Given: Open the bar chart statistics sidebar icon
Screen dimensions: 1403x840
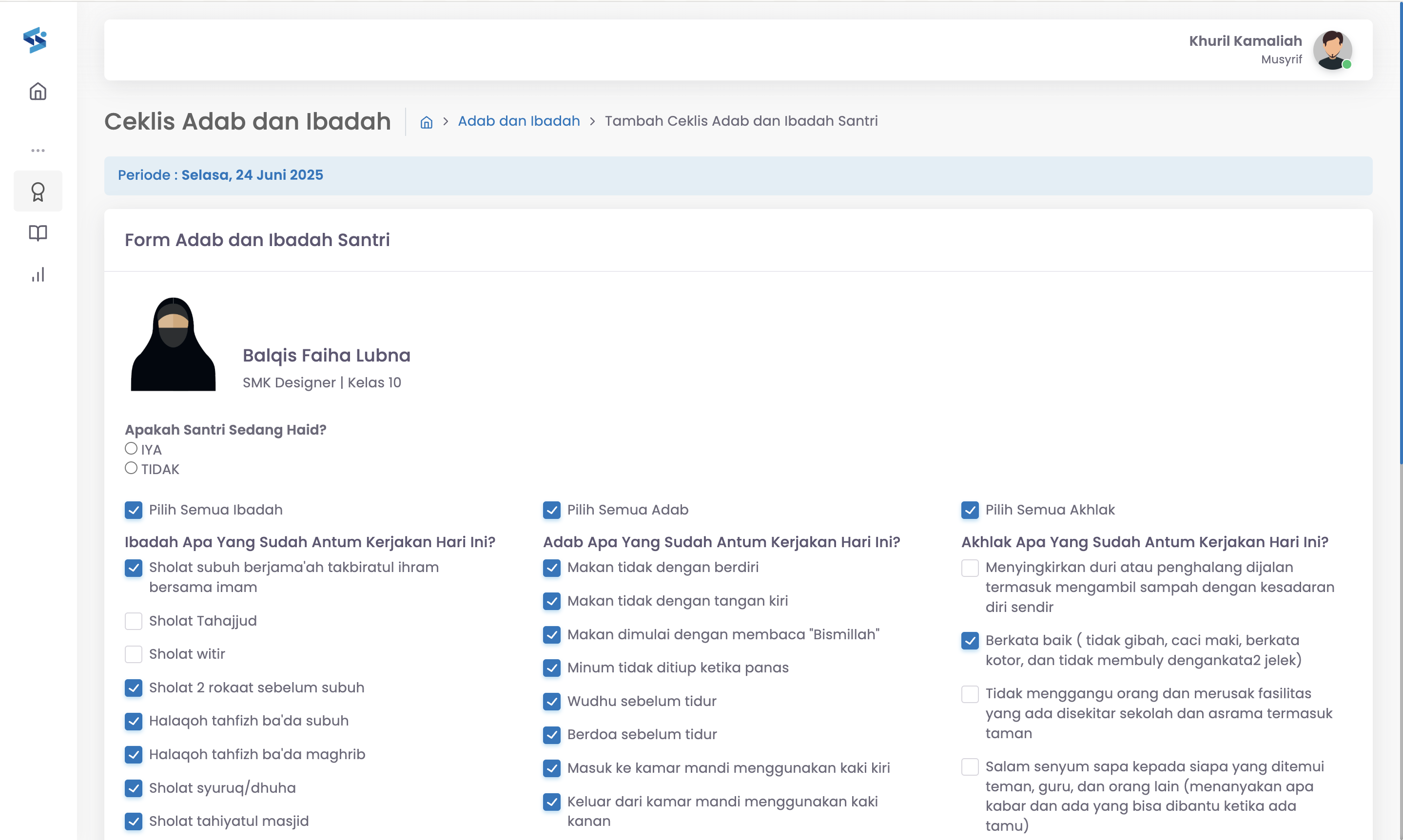Looking at the screenshot, I should 38,275.
